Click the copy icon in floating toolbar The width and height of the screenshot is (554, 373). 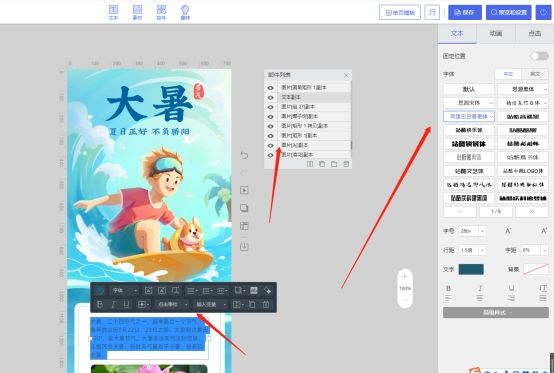pos(252,304)
